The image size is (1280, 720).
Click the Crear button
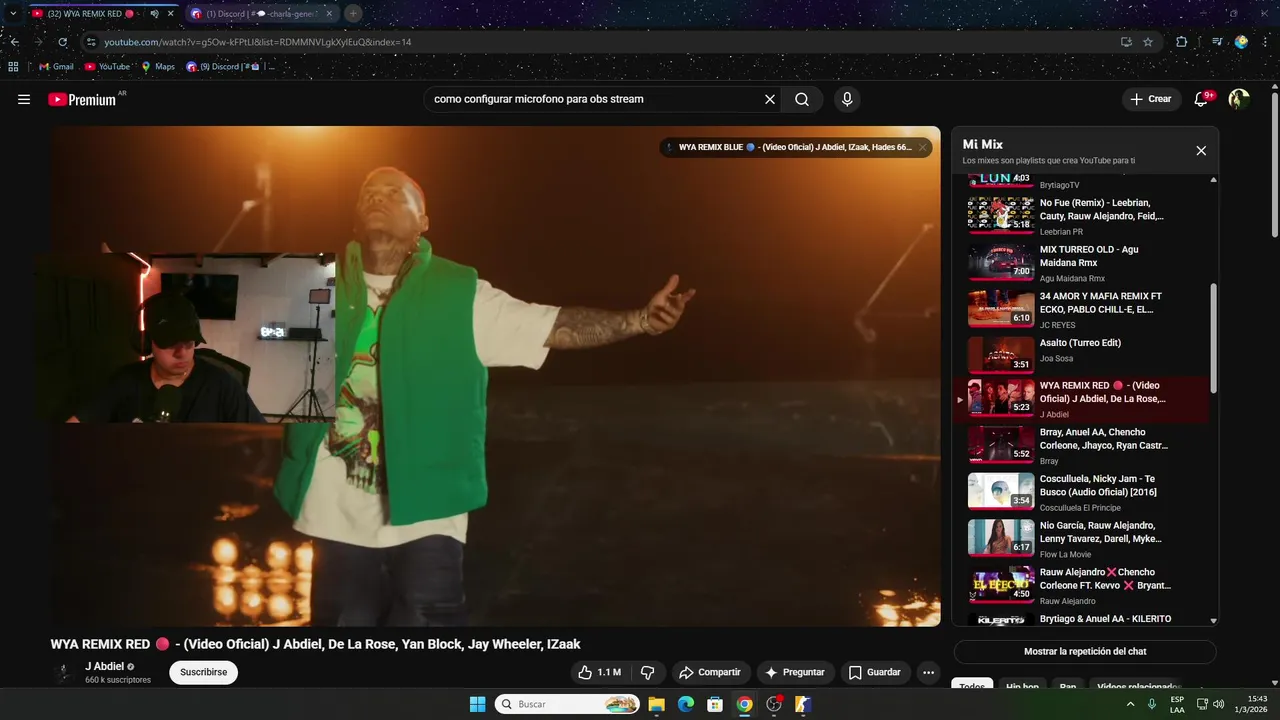[x=1151, y=99]
